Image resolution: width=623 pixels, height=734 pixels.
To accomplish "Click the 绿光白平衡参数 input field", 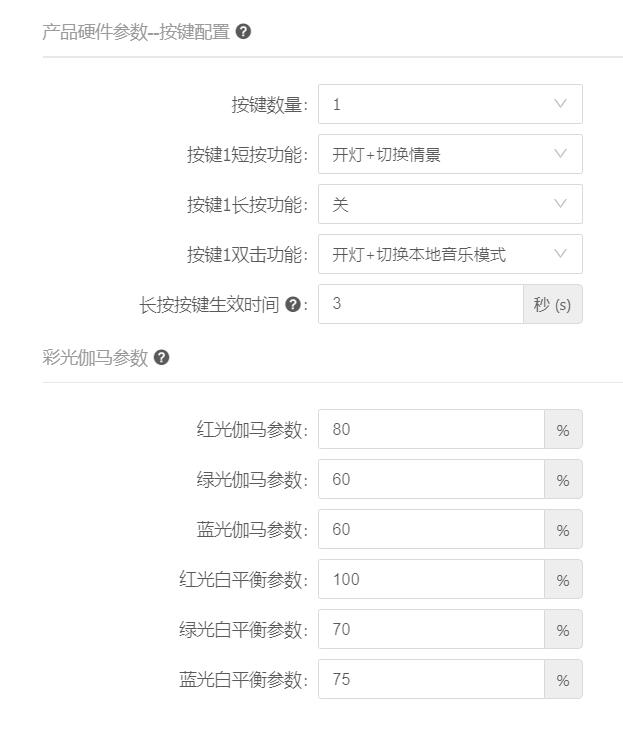I will (x=431, y=629).
